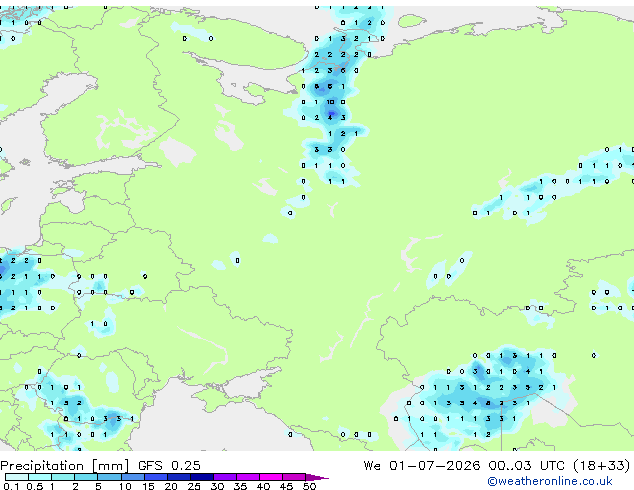Viewport: 634px width, 490px height.
Task: Select the 35–40 mm legend color swatch
Action: click(248, 477)
